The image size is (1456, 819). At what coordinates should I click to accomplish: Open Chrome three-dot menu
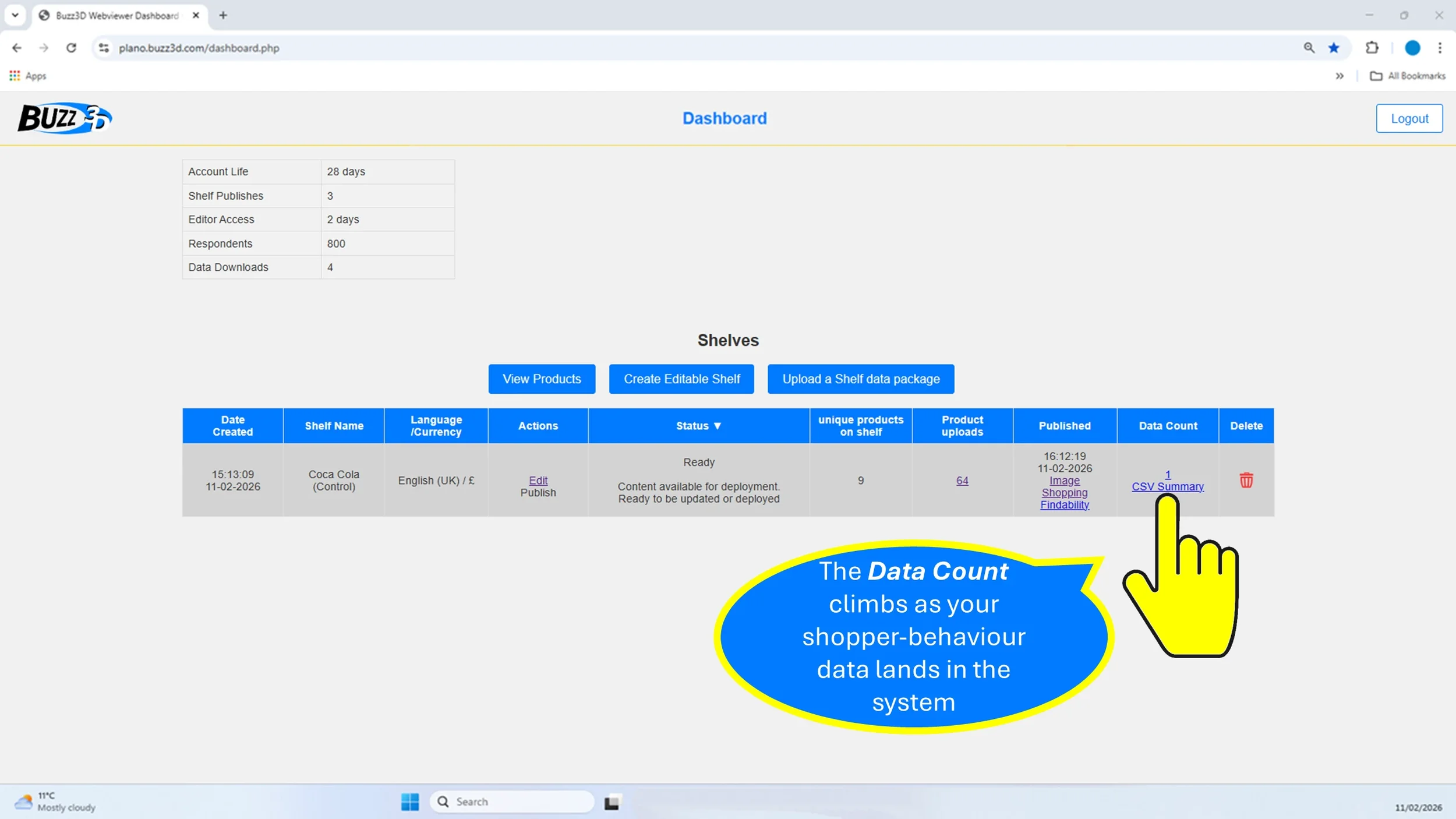pos(1440,48)
